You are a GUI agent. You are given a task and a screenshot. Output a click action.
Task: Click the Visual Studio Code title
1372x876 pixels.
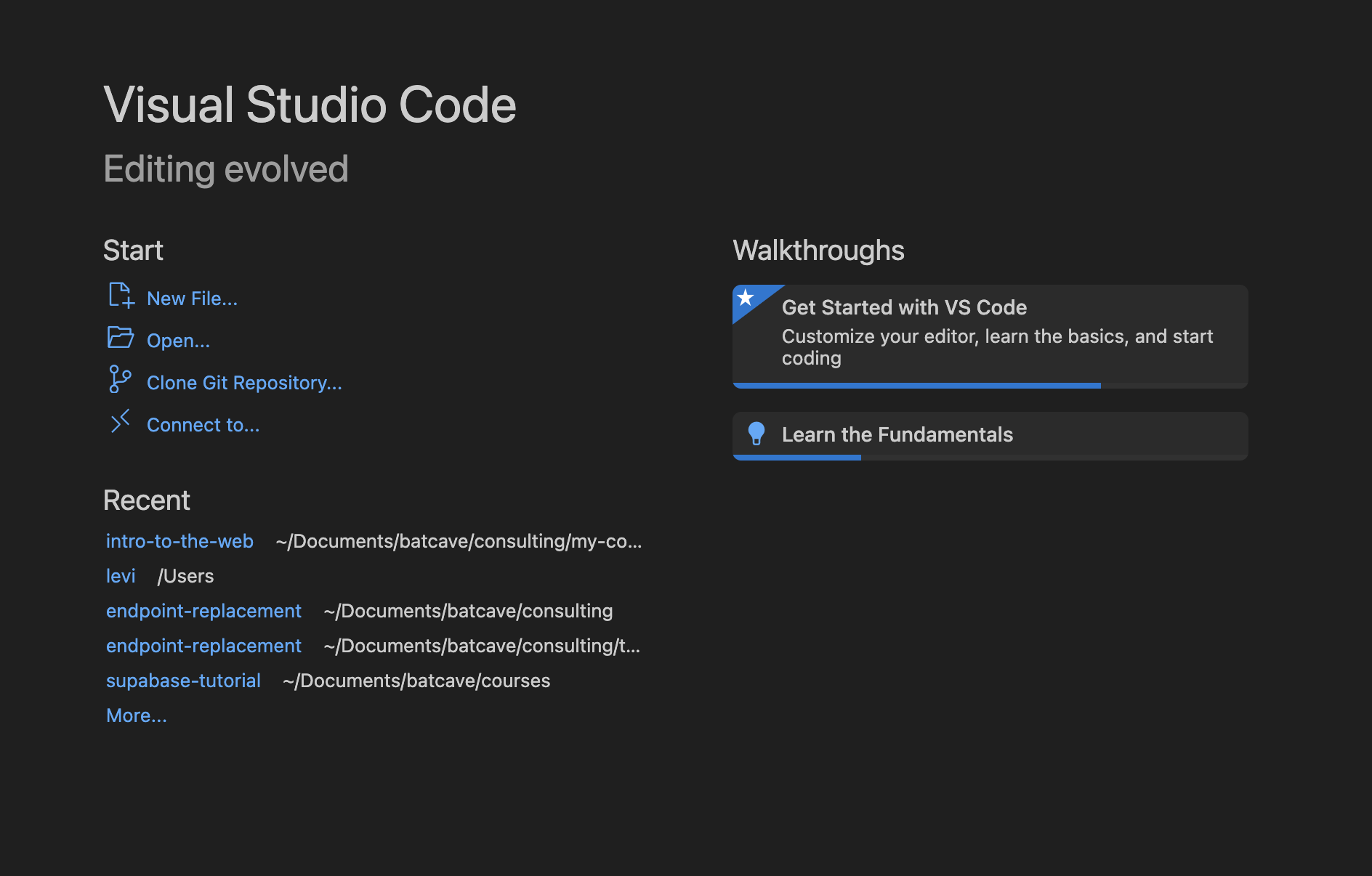310,105
